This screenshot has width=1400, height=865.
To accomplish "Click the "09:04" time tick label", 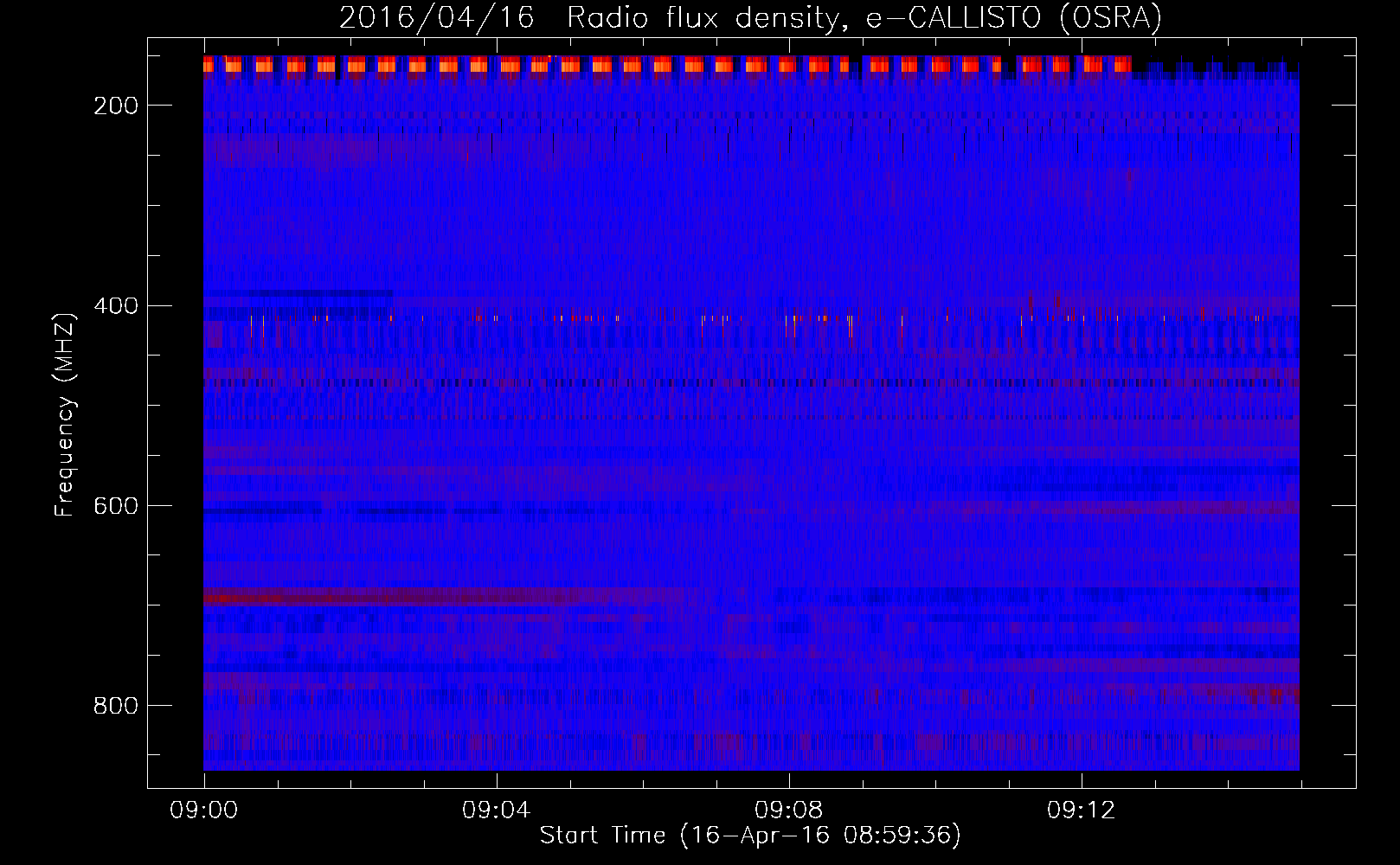I will coord(497,811).
